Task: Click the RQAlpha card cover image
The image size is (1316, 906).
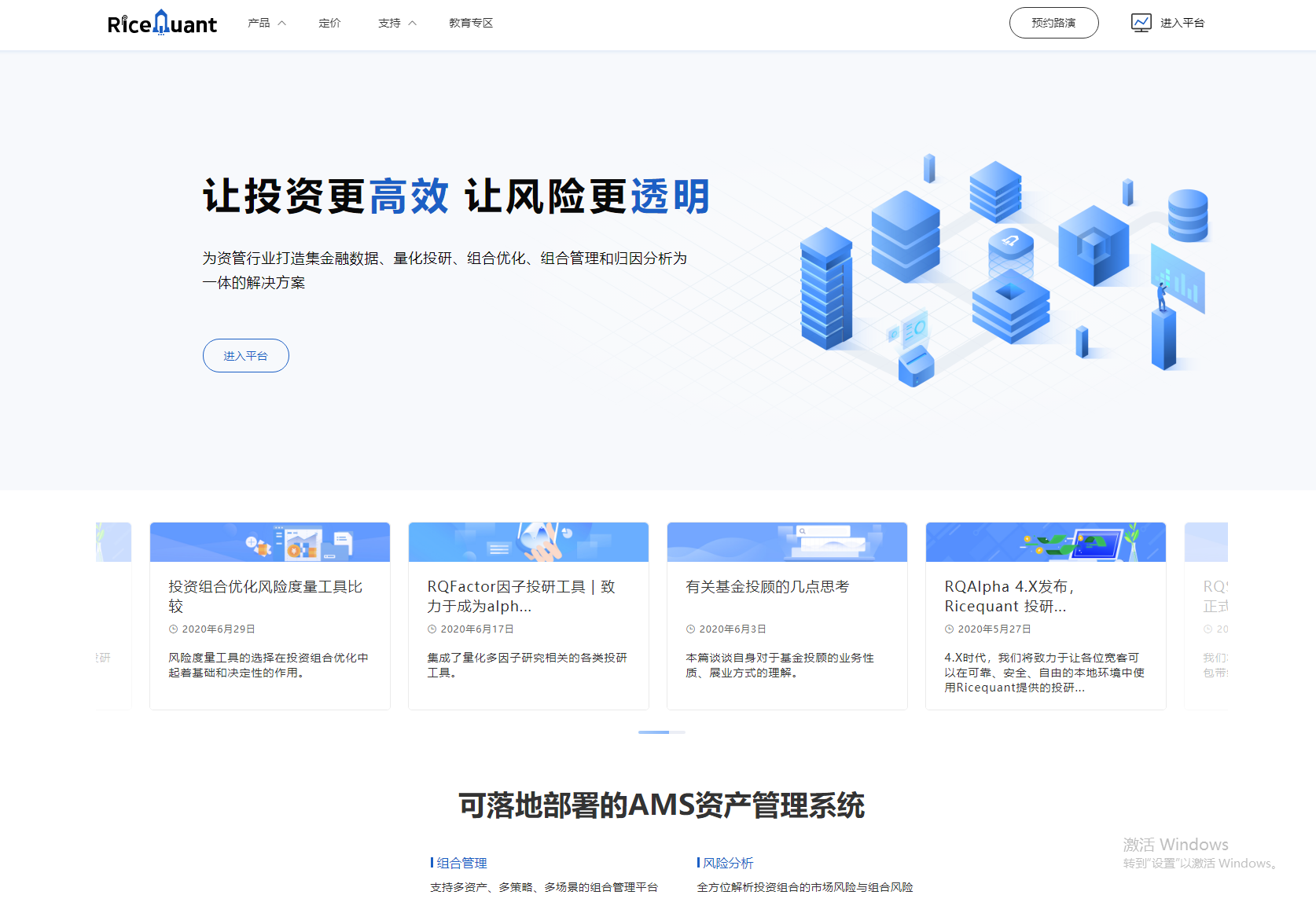Action: pos(1046,541)
